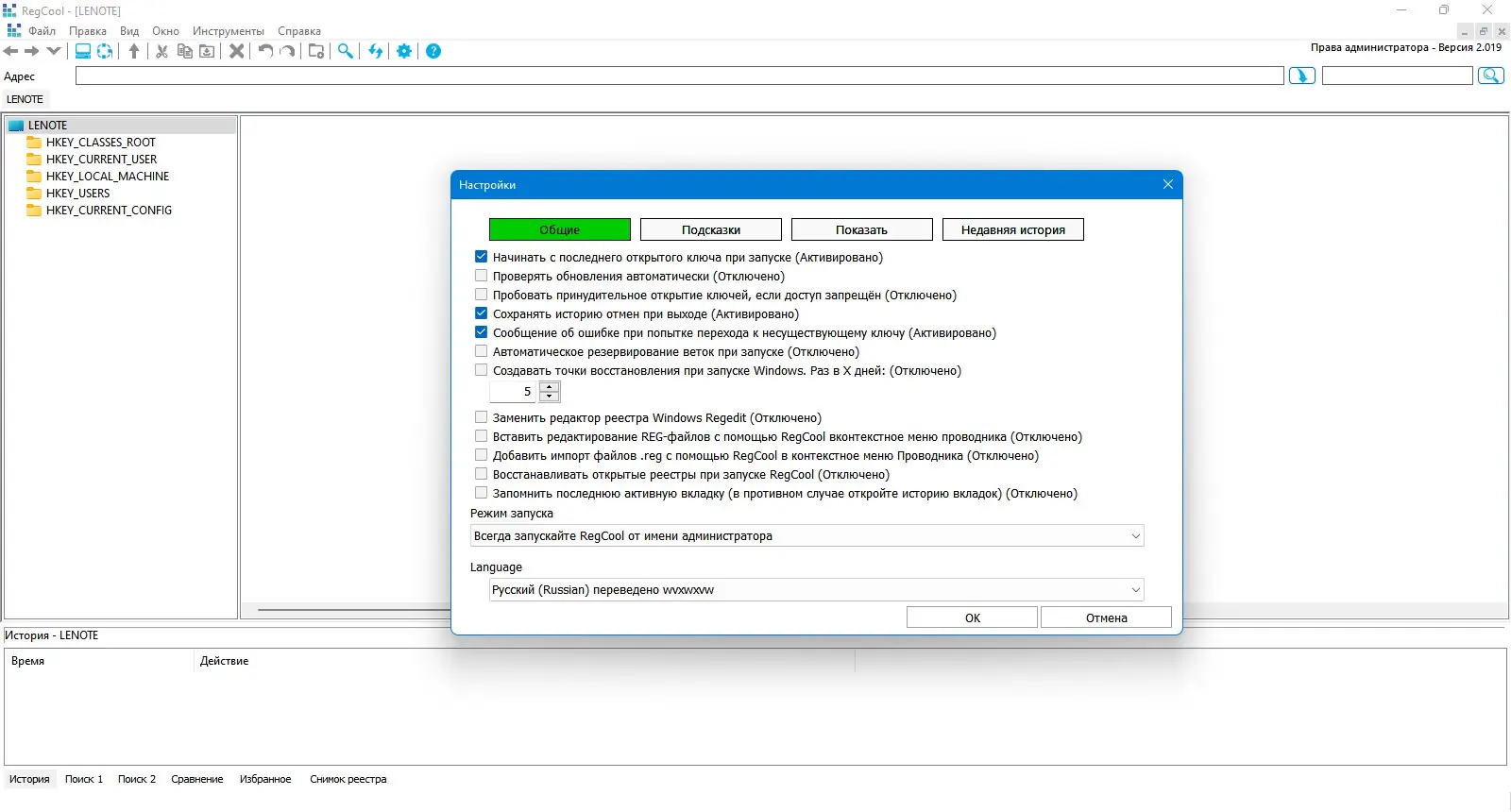Click the HKEY_USERS folder icon
The image size is (1511, 812).
tap(34, 194)
